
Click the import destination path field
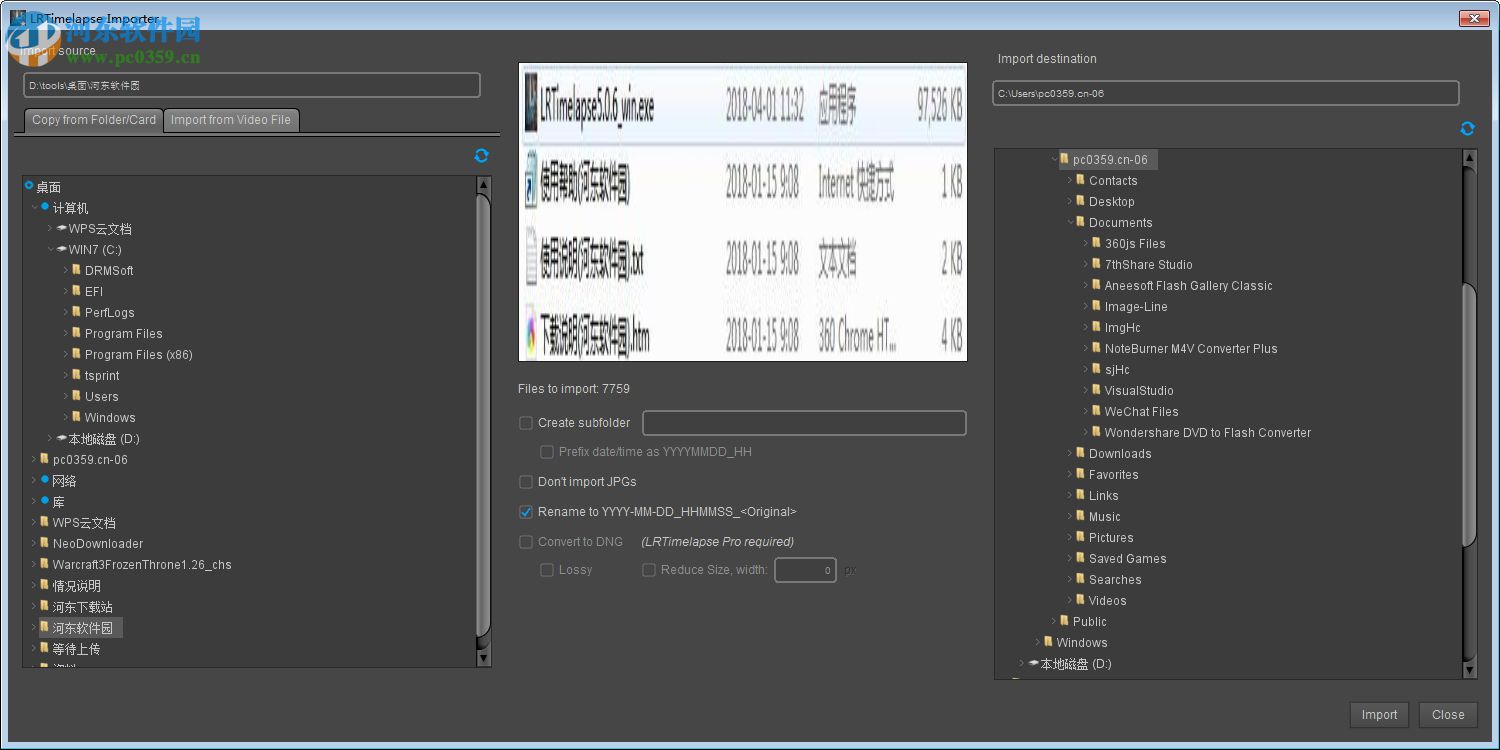(x=1226, y=94)
